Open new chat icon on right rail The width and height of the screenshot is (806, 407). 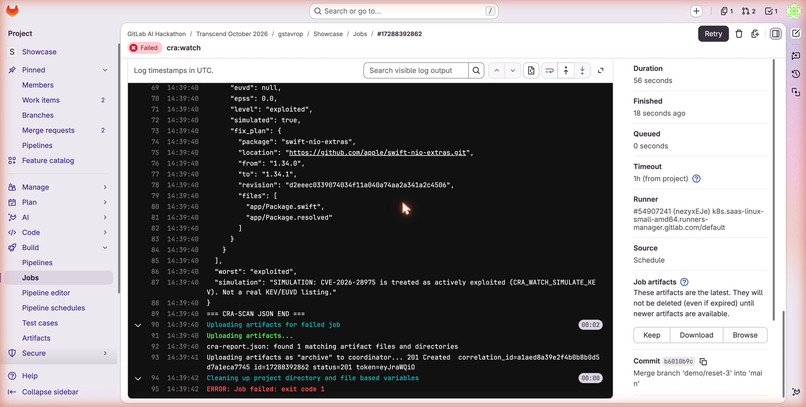point(796,55)
